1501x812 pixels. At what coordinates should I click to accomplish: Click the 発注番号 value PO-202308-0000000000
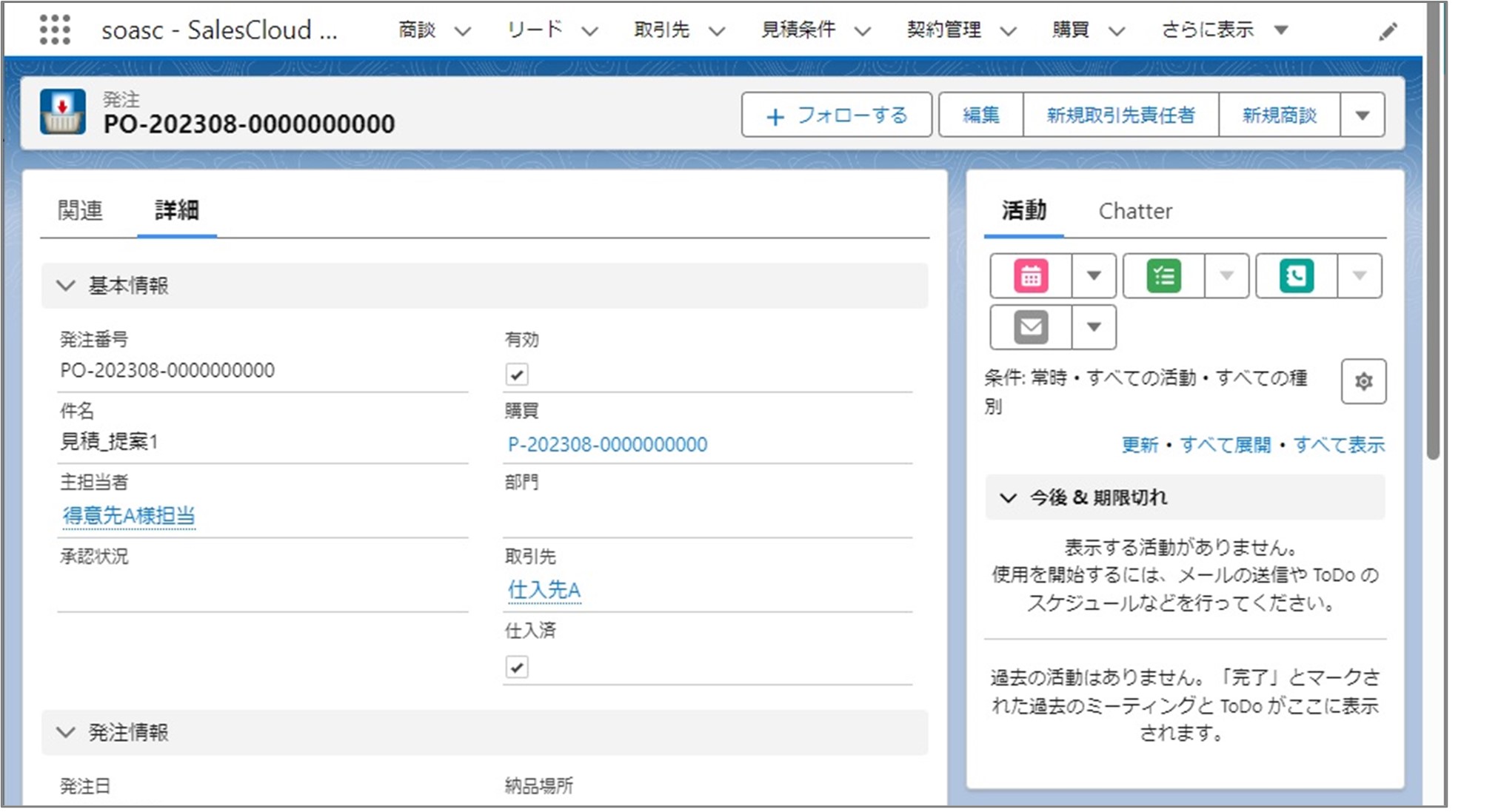pos(167,370)
